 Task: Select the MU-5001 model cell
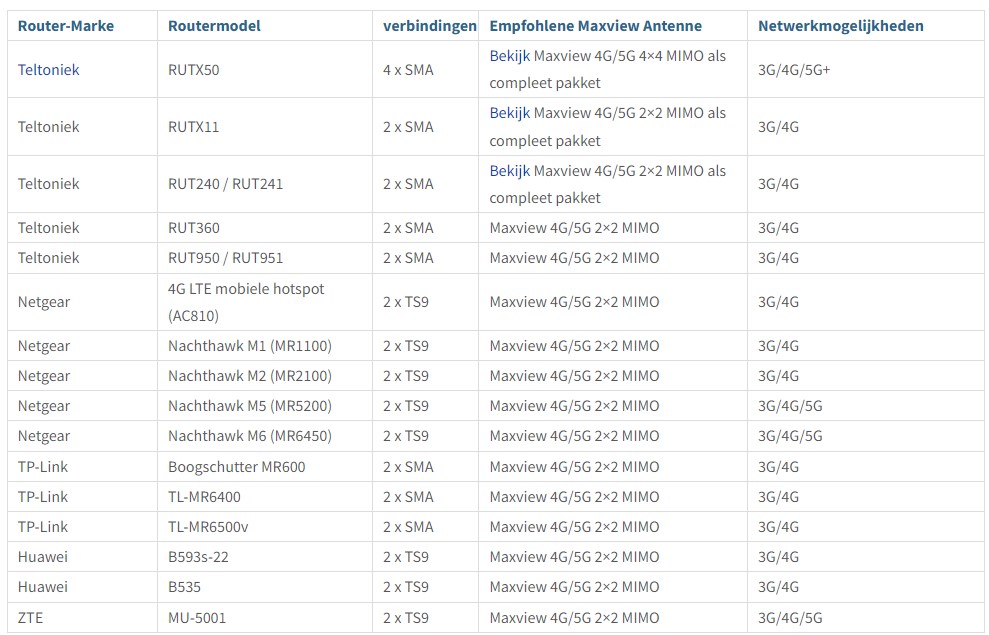pyautogui.click(x=197, y=618)
